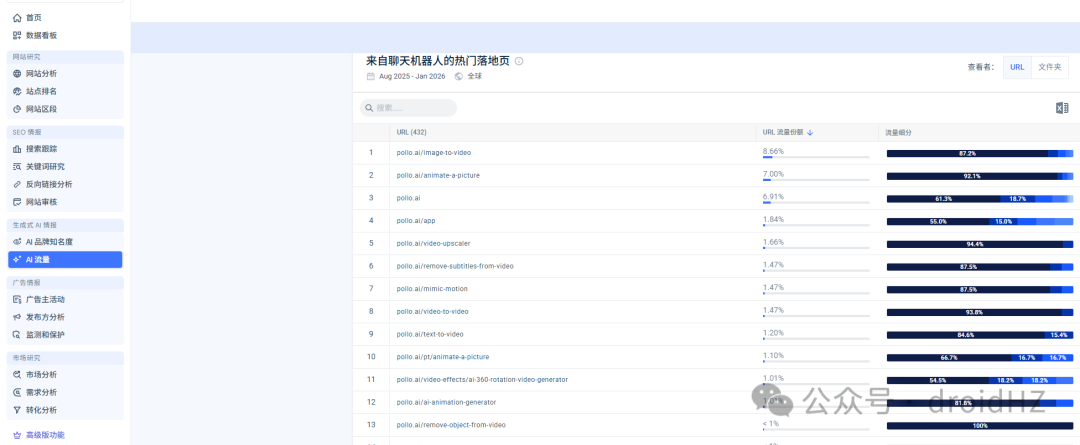Click the ai-360-rotation-video-generator URL

click(482, 380)
